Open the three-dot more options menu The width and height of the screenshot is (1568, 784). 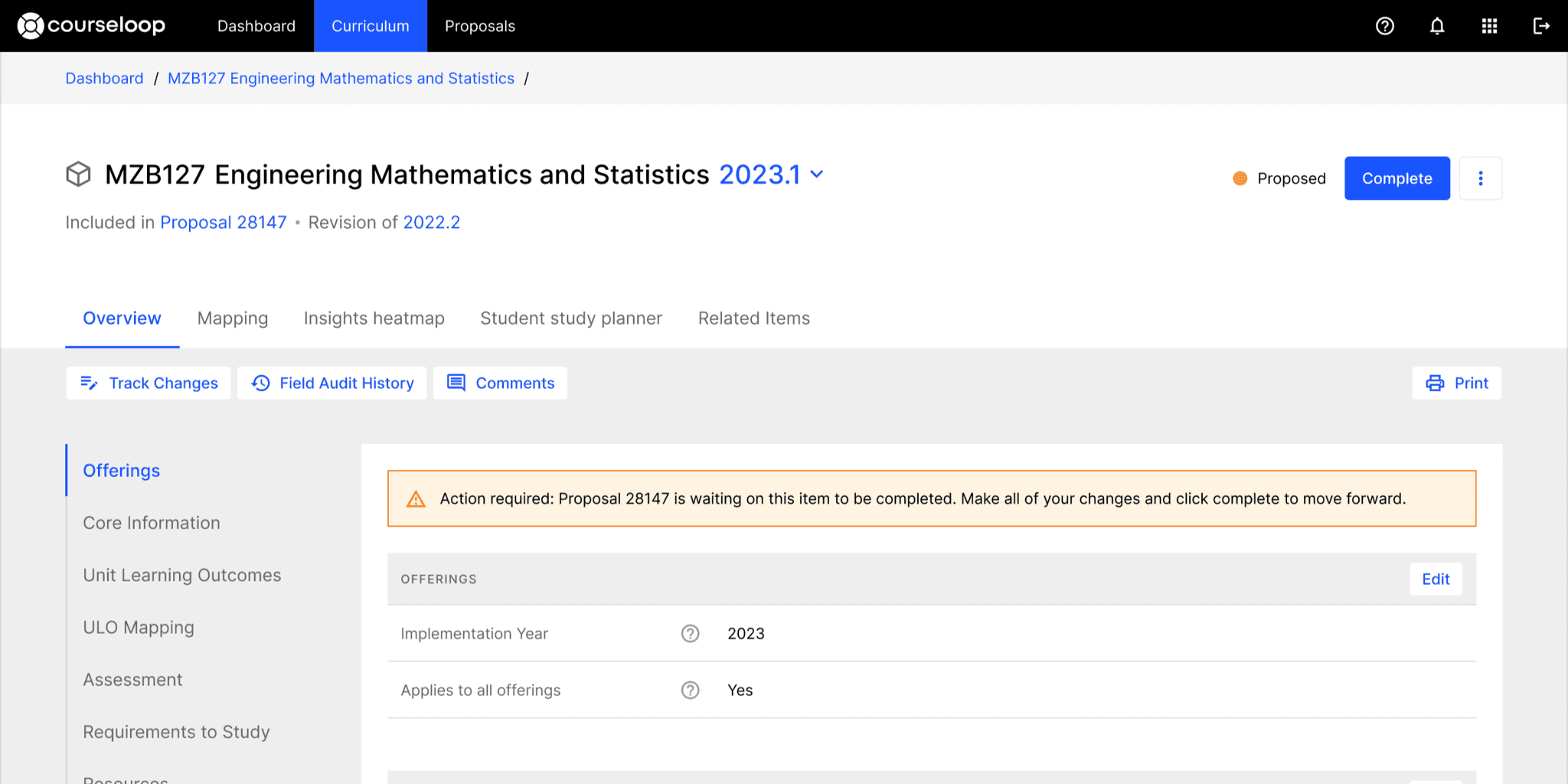(1480, 178)
